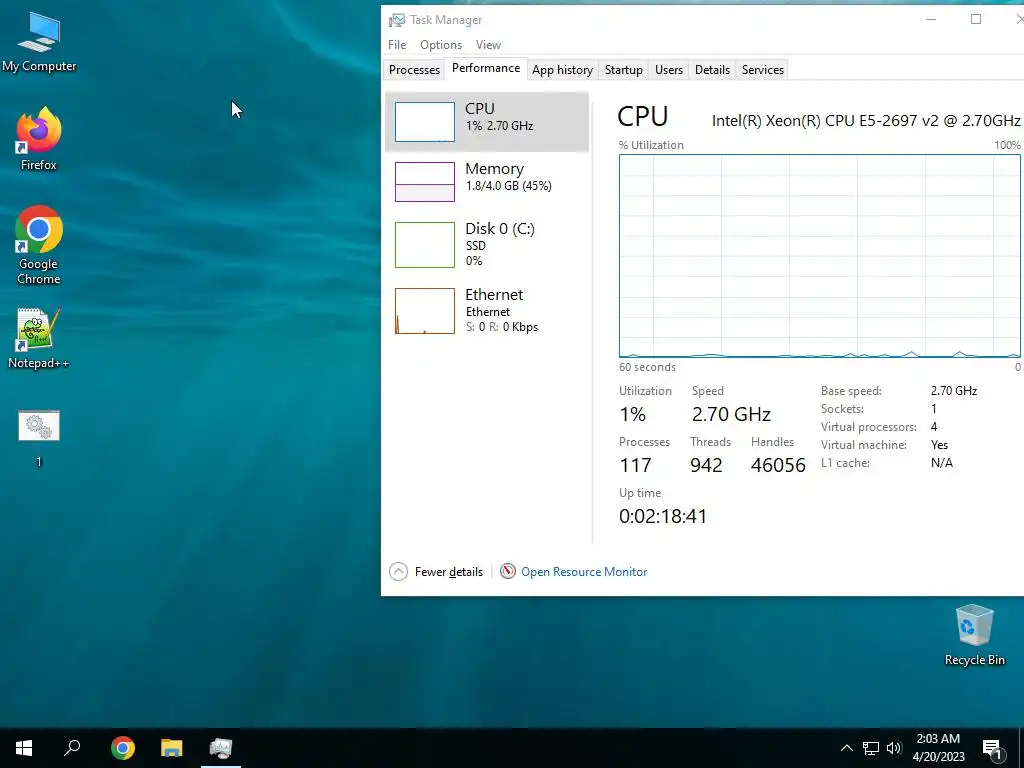Screen dimensions: 1024x768
Task: Launch Chrome from the taskbar
Action: (x=122, y=748)
